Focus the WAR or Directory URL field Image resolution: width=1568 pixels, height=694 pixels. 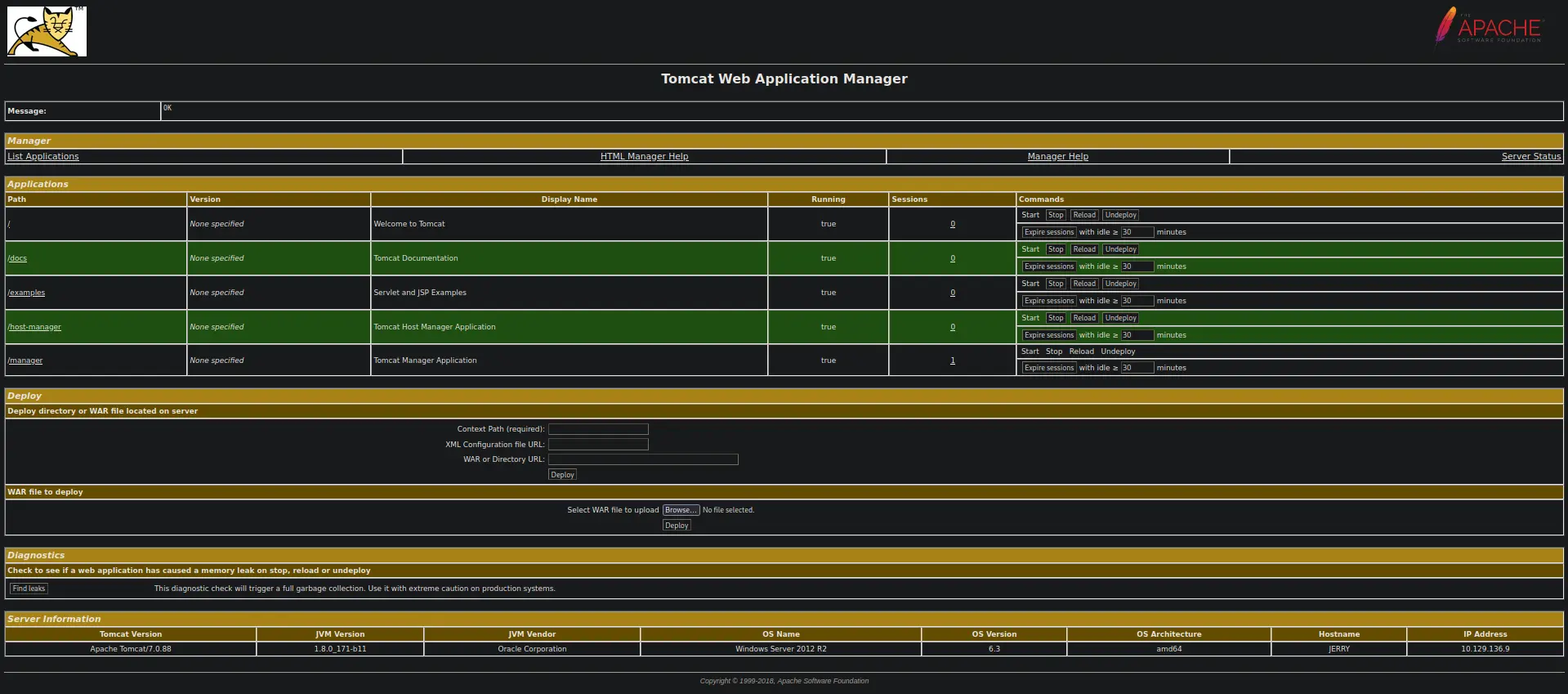click(643, 459)
